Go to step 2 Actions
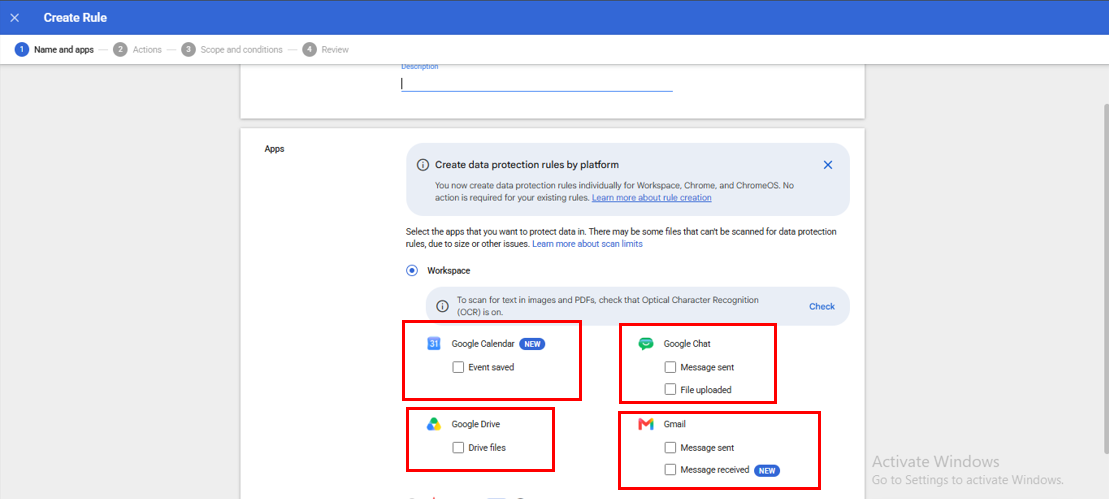Screen dimensions: 1109x499 coord(137,49)
